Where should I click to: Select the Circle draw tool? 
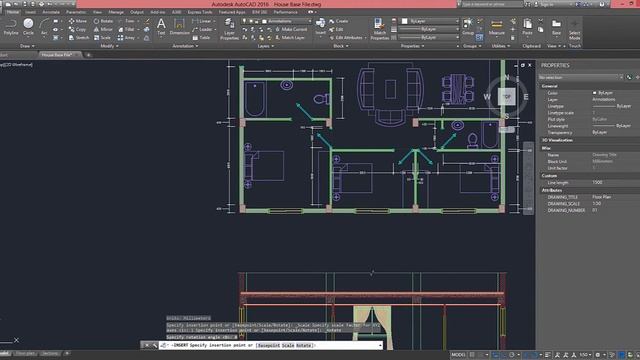[x=28, y=27]
